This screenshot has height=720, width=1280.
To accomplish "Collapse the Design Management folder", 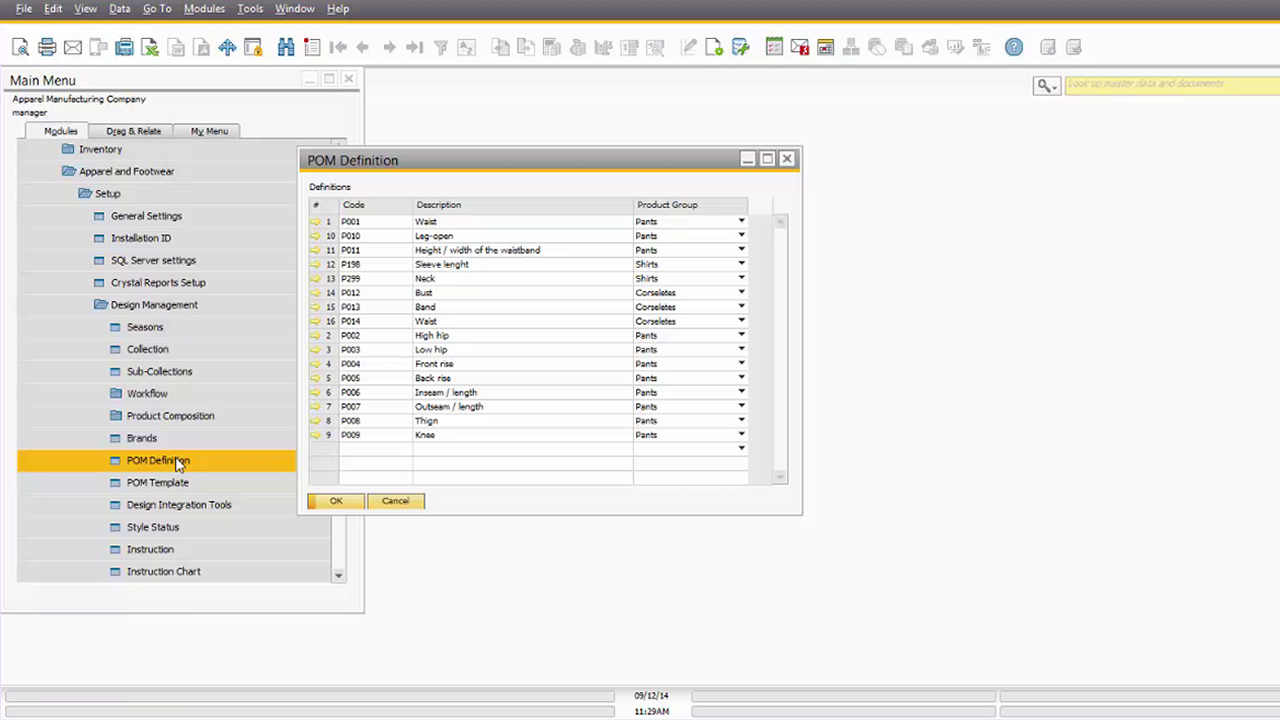I will point(154,305).
